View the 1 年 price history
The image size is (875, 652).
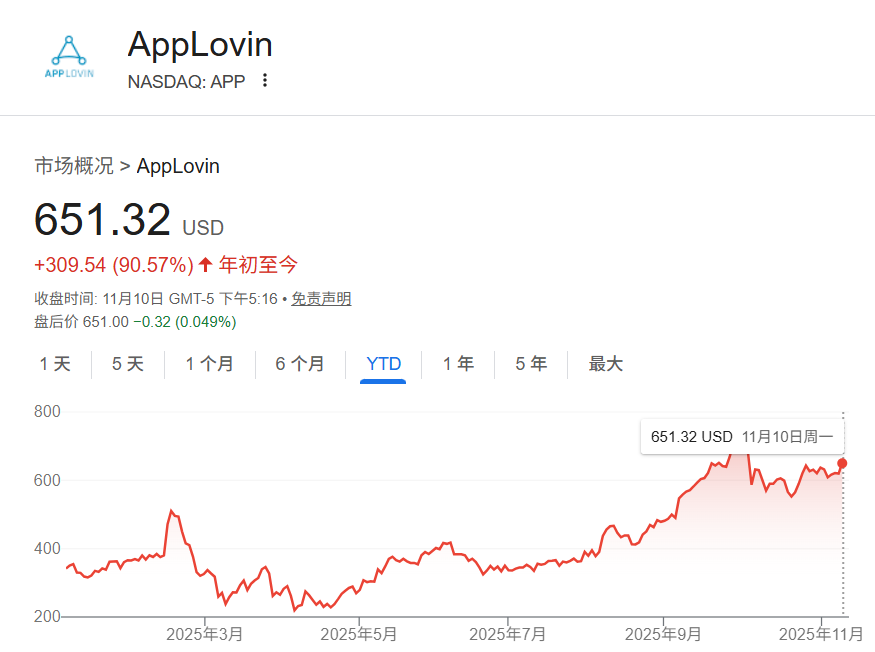pyautogui.click(x=458, y=364)
